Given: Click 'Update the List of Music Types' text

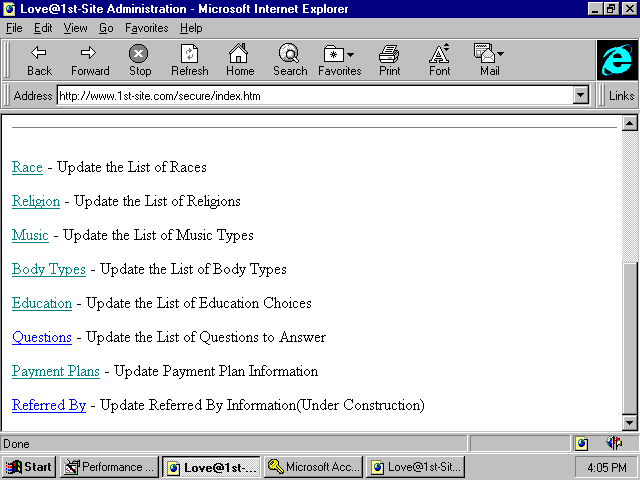Looking at the screenshot, I should [158, 235].
